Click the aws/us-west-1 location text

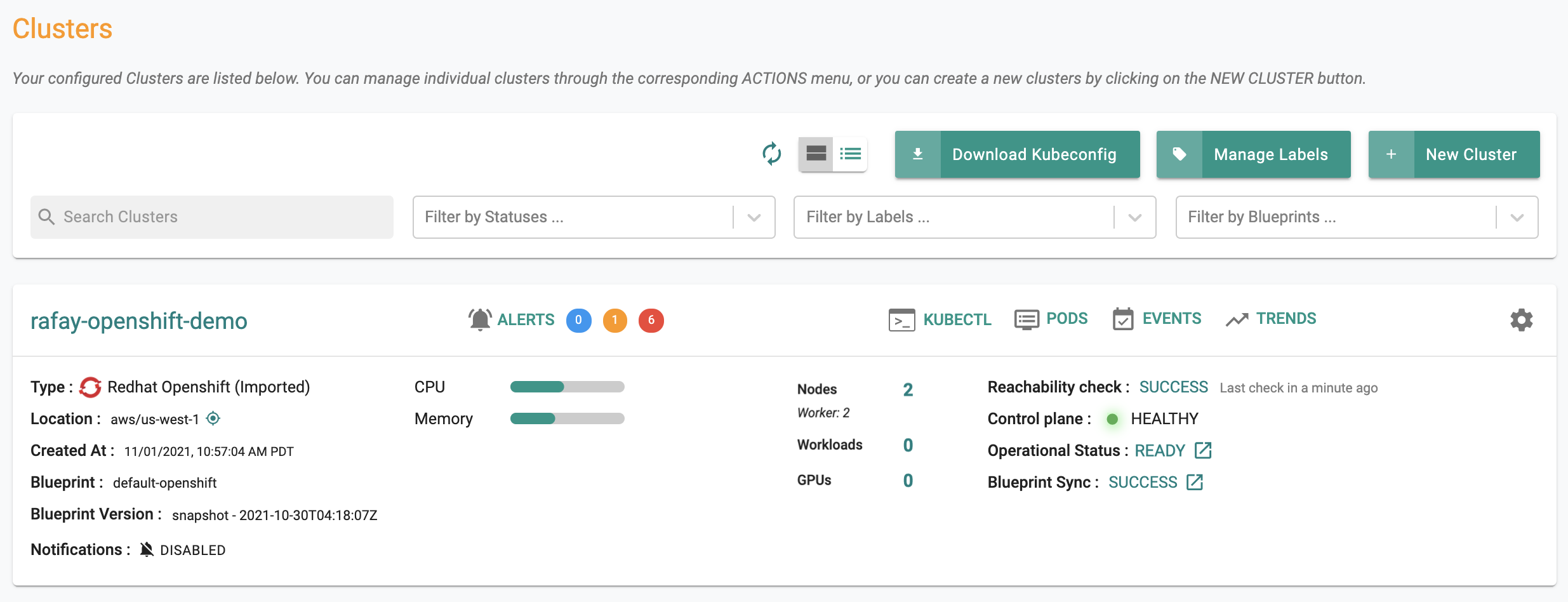[x=155, y=420]
